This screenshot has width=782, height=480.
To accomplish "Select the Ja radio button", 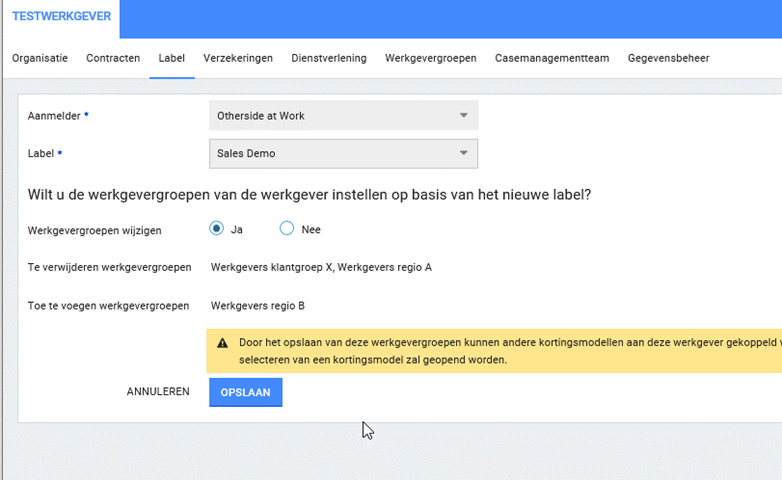I will coord(217,229).
